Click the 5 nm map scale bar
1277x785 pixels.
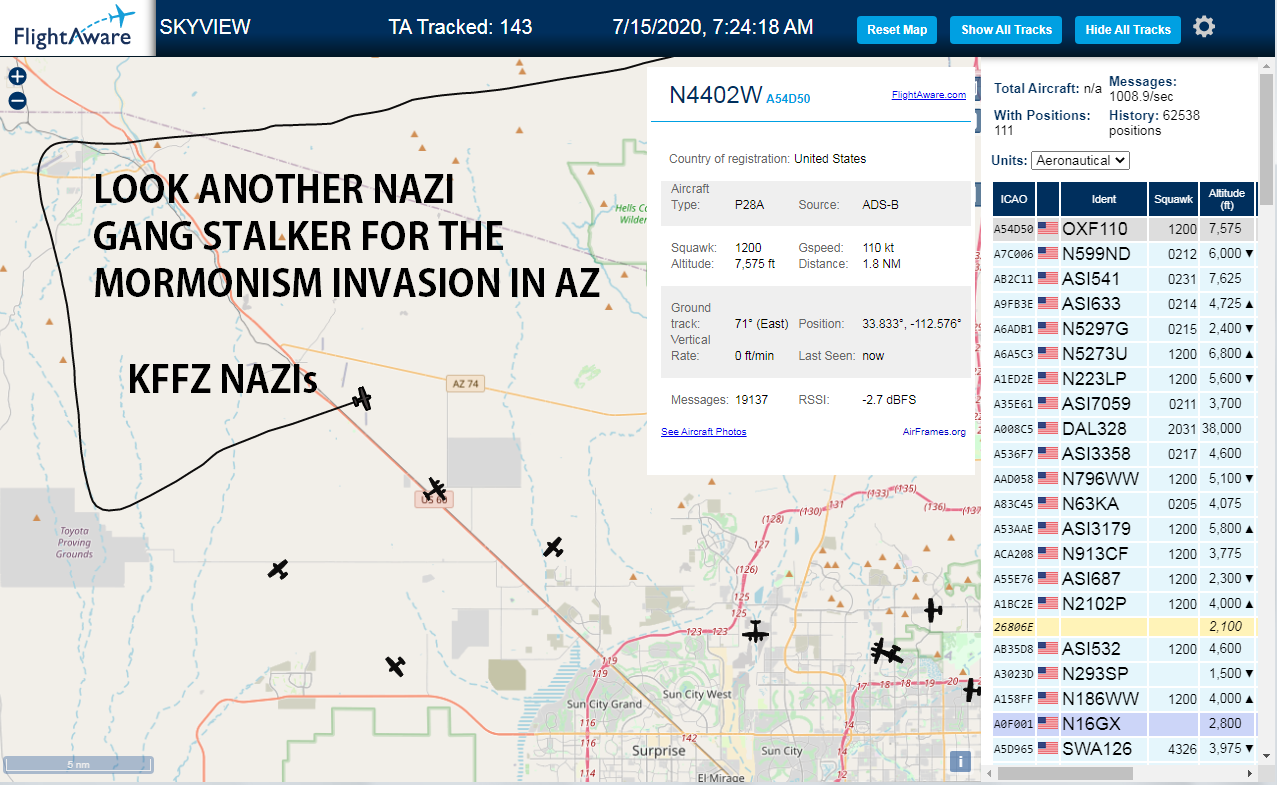click(79, 764)
